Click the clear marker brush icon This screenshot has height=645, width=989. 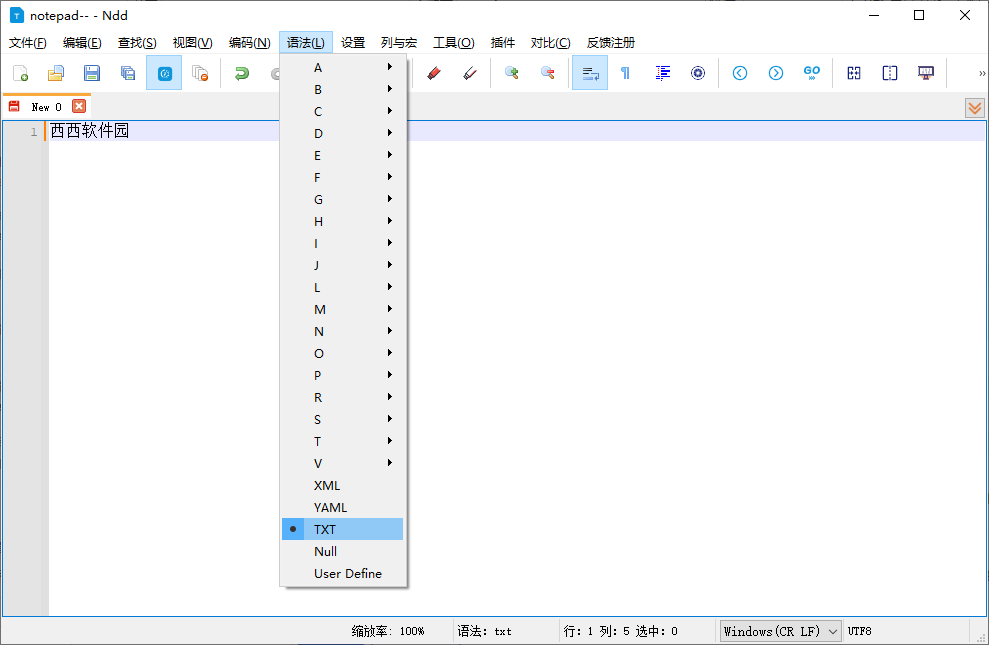pyautogui.click(x=469, y=73)
